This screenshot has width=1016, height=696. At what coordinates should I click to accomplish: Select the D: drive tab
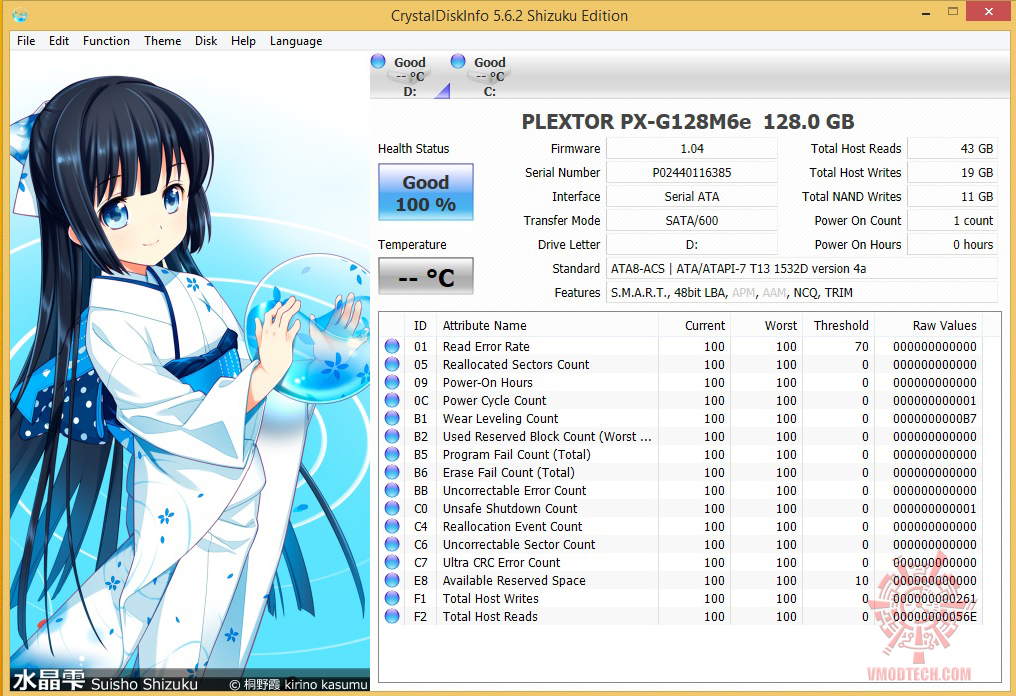(x=410, y=76)
